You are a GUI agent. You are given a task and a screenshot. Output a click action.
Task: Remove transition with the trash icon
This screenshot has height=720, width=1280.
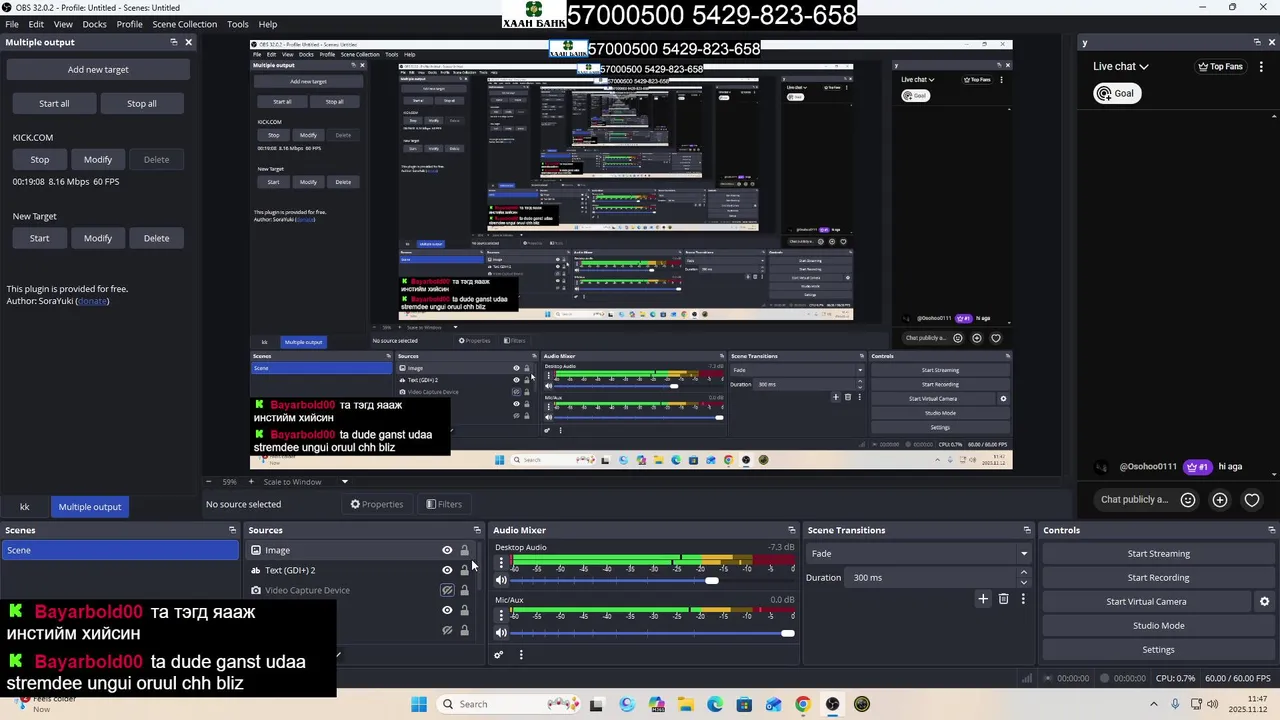[x=1004, y=599]
